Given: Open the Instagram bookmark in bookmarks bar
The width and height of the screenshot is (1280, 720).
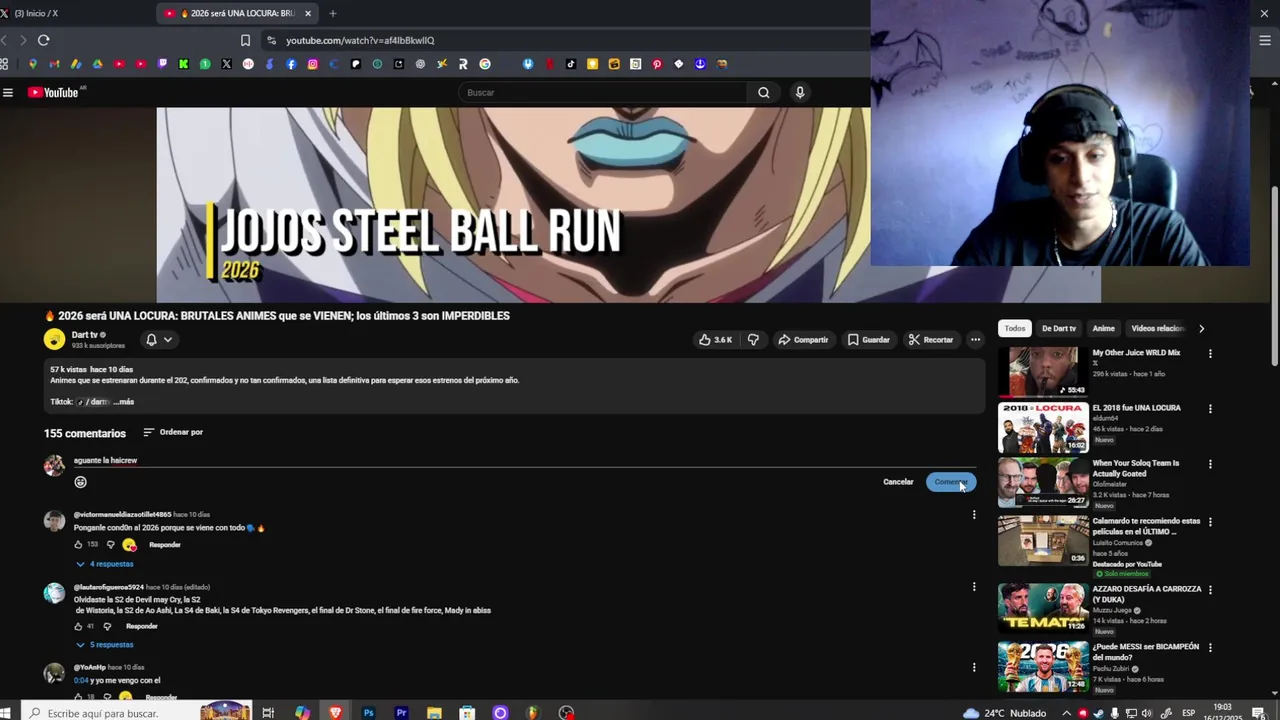Looking at the screenshot, I should [313, 64].
